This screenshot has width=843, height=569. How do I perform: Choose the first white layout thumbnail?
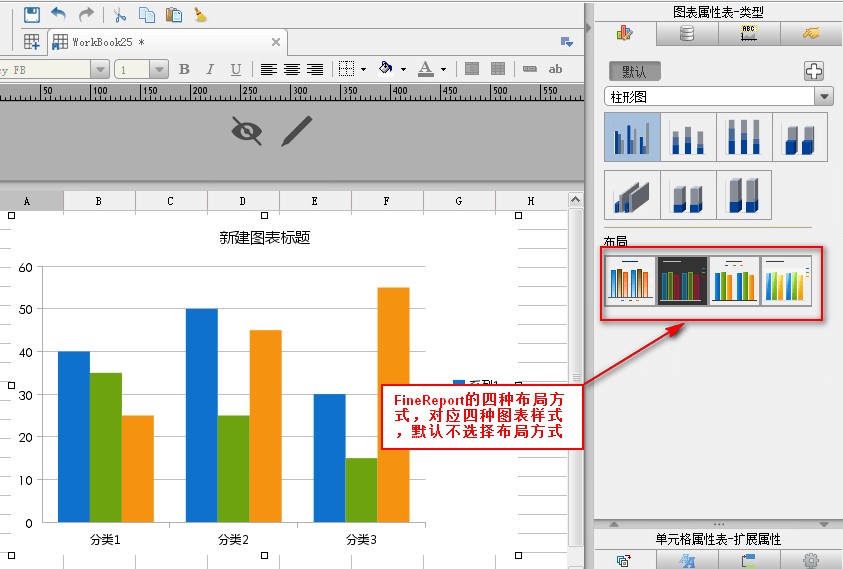coord(630,281)
